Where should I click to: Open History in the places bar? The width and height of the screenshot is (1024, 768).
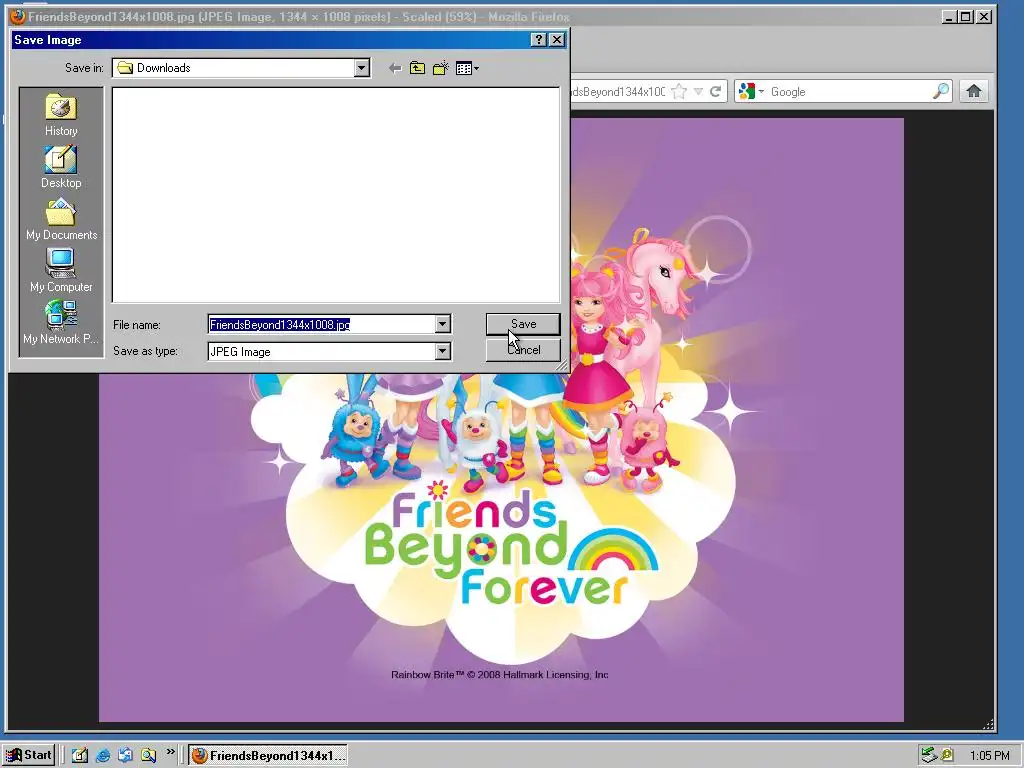[61, 115]
